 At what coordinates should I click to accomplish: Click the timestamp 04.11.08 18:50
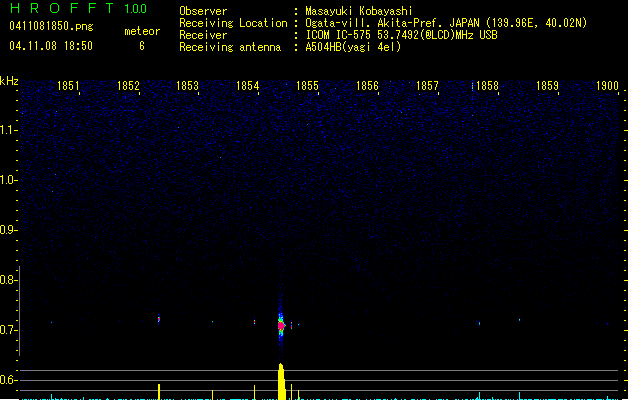tap(51, 46)
